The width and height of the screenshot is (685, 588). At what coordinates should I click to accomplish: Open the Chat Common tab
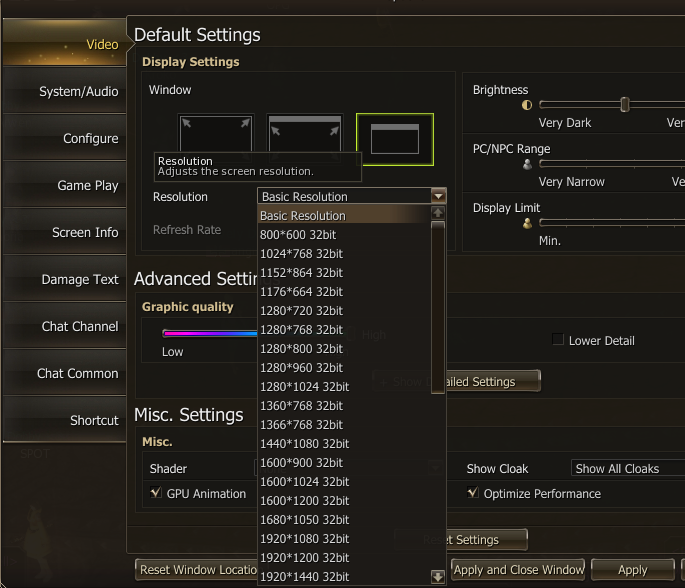click(x=65, y=373)
